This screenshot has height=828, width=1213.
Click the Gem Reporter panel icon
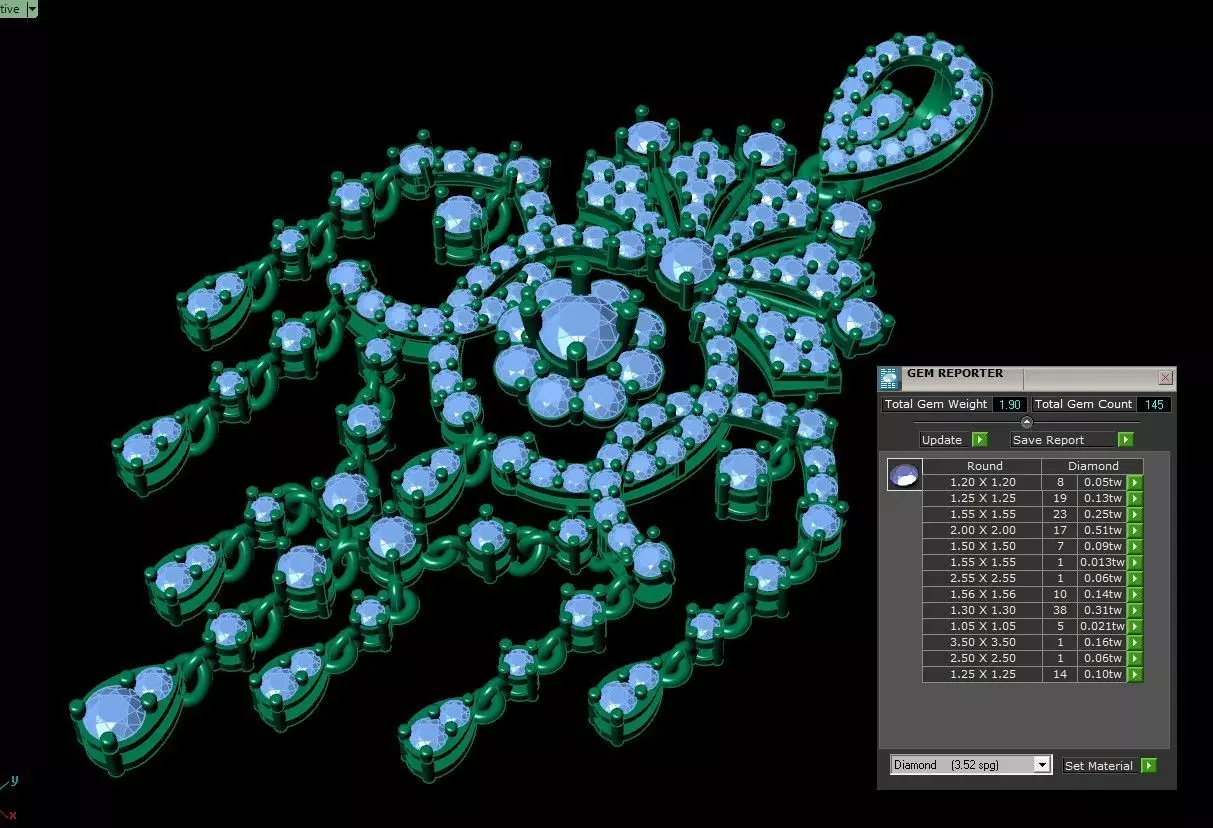click(889, 378)
